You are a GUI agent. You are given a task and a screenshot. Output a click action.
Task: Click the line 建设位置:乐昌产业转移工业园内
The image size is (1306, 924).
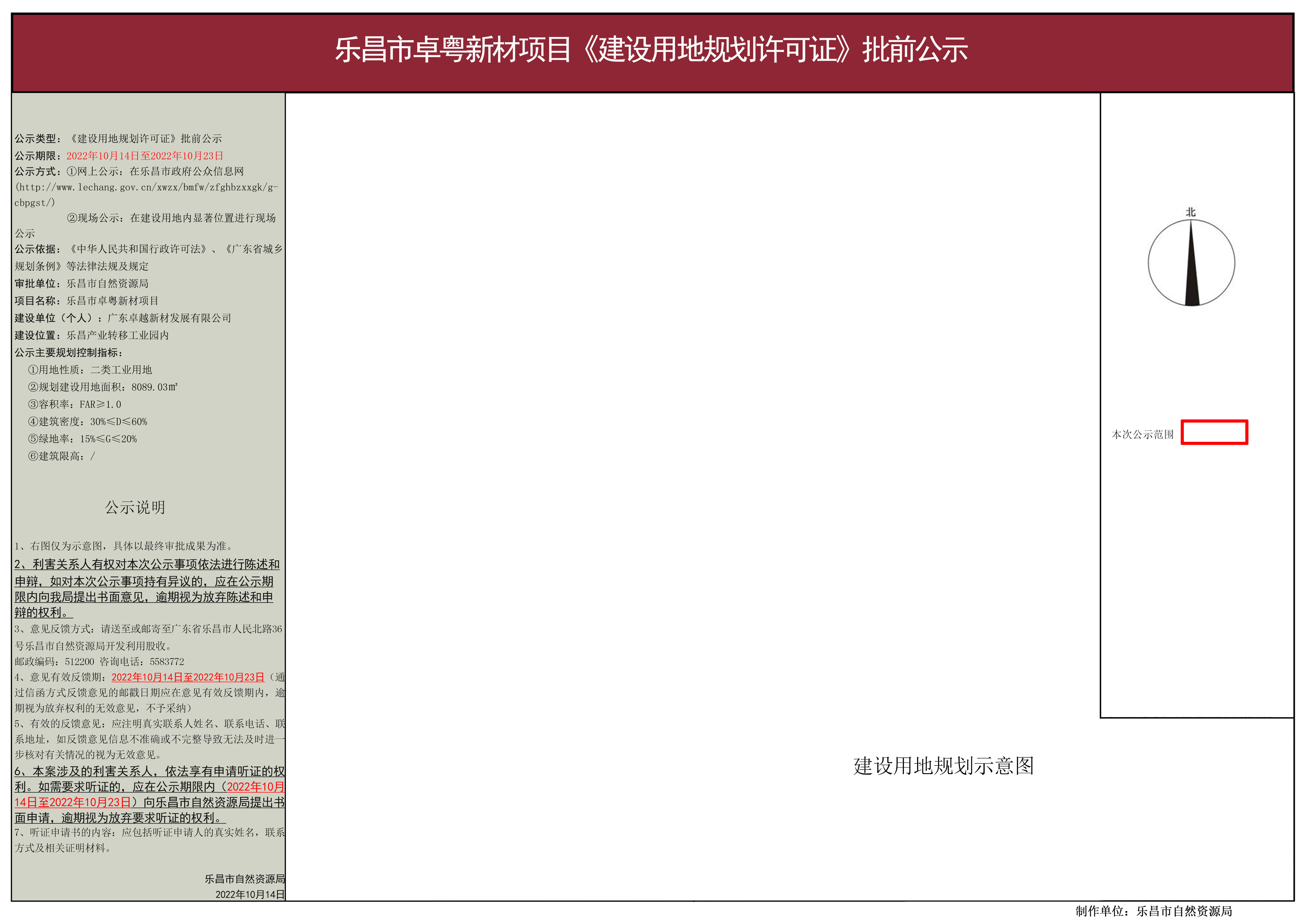[x=92, y=335]
